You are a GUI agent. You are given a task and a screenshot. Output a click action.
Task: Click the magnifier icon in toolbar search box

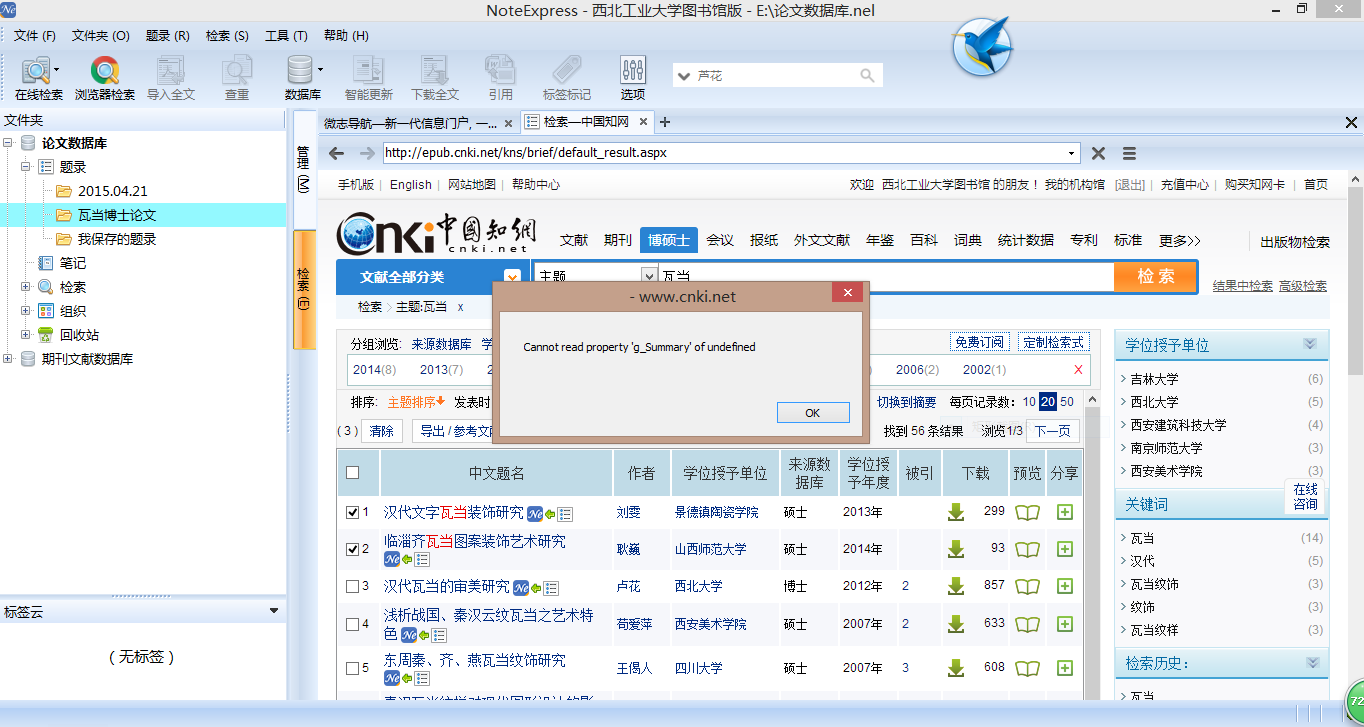point(868,76)
